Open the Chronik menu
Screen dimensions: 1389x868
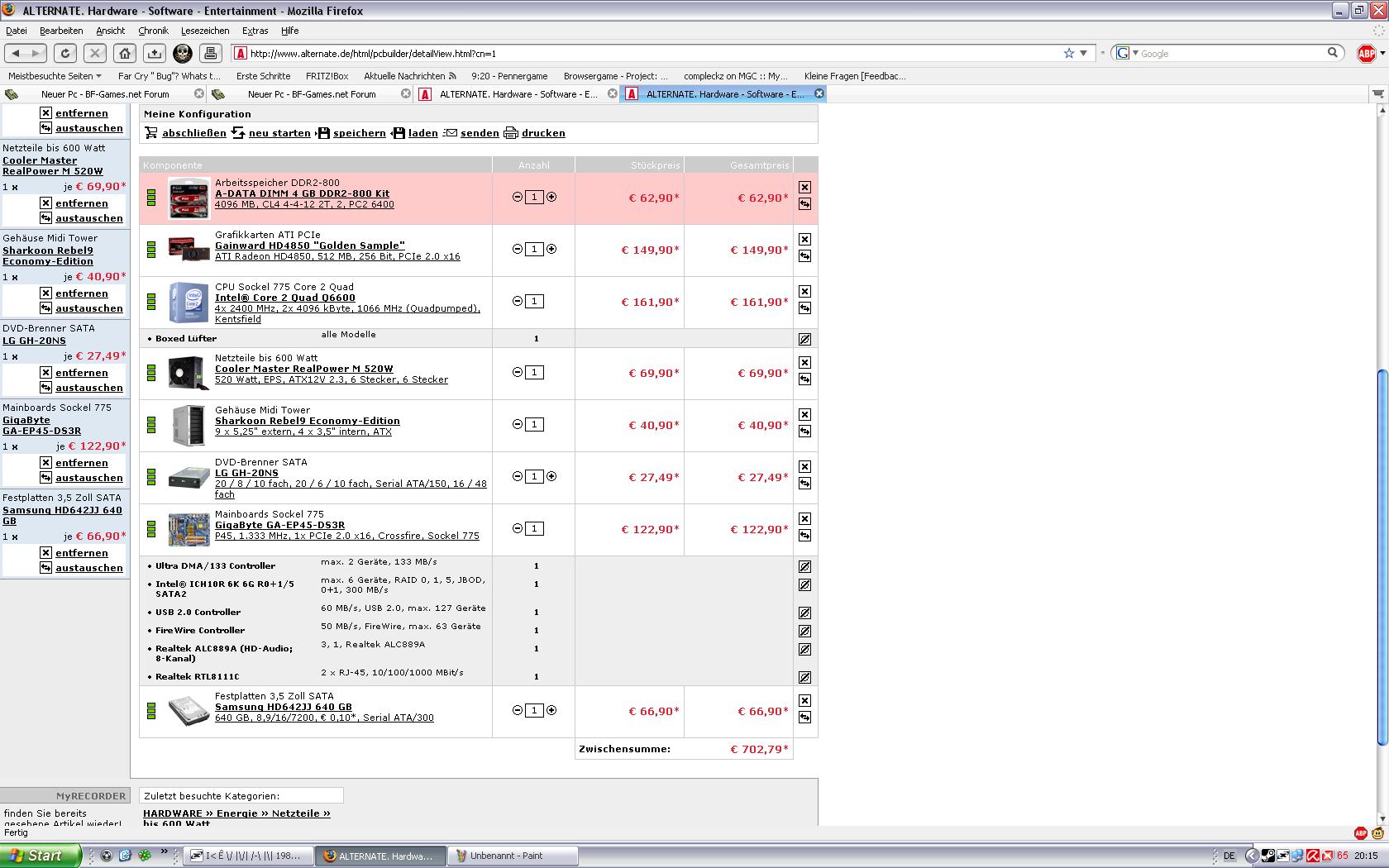pyautogui.click(x=153, y=31)
